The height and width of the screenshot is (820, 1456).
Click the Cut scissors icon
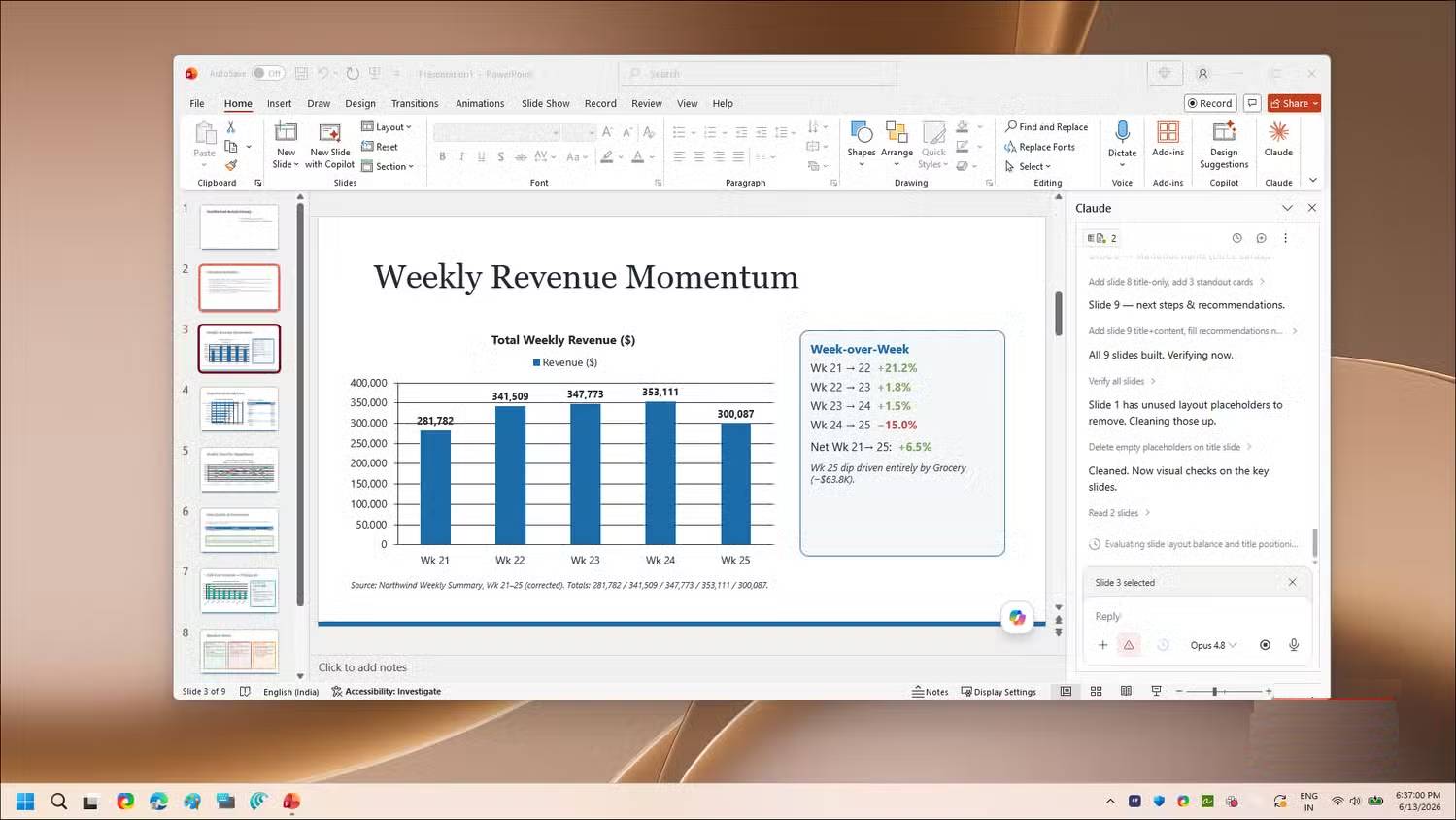pos(231,127)
